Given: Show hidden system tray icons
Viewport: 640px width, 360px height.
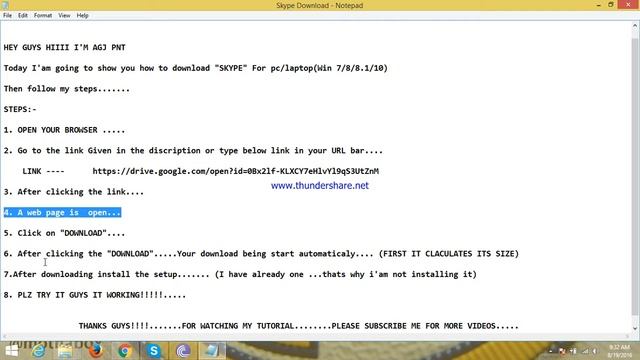Looking at the screenshot, I should (x=551, y=351).
